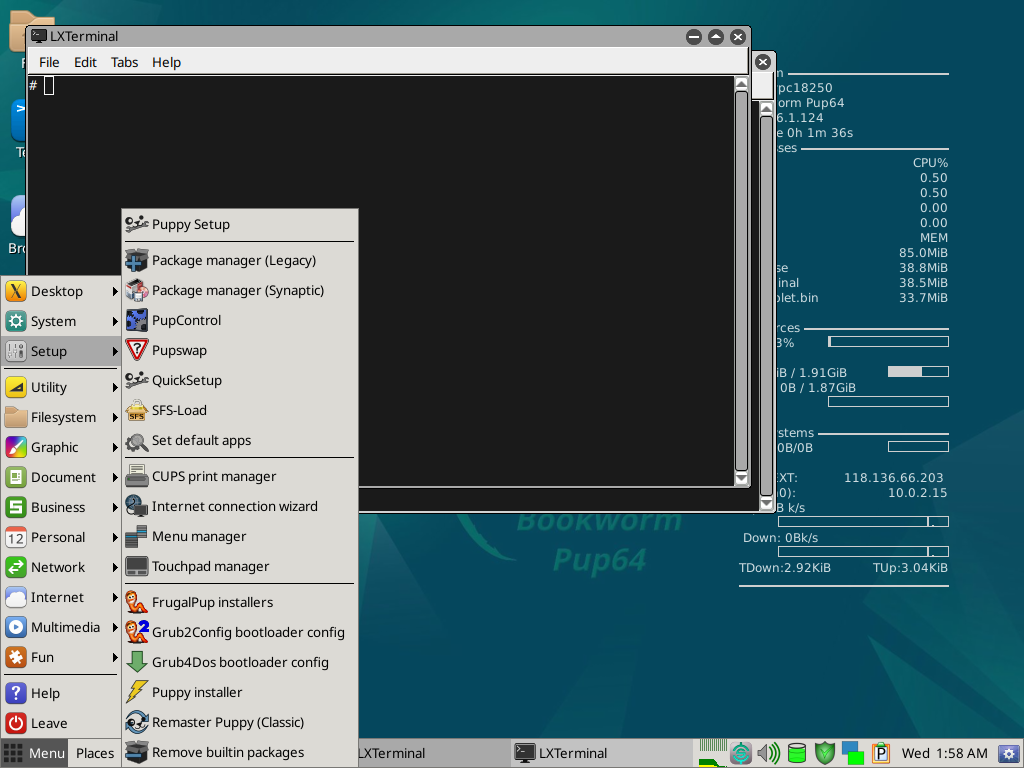Open Set default apps
1024x768 pixels.
pos(240,440)
